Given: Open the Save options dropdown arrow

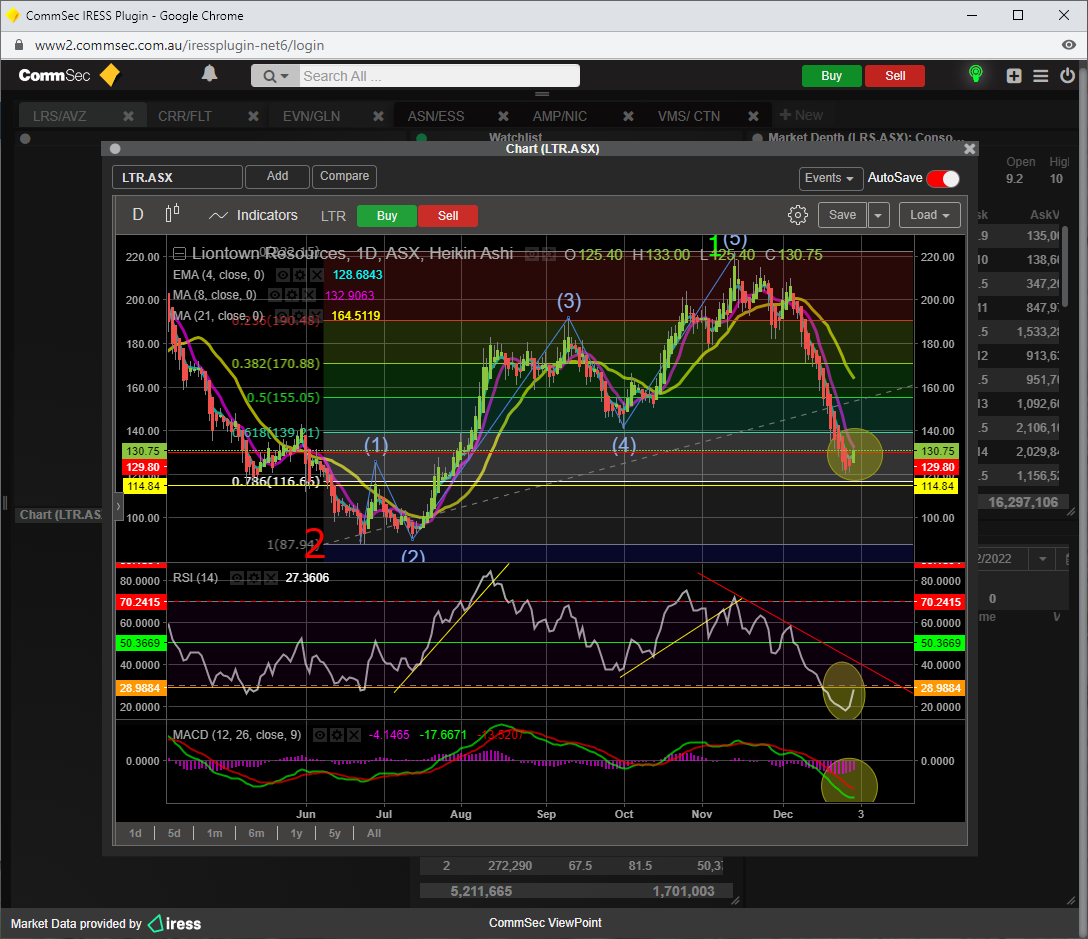Looking at the screenshot, I should click(878, 215).
